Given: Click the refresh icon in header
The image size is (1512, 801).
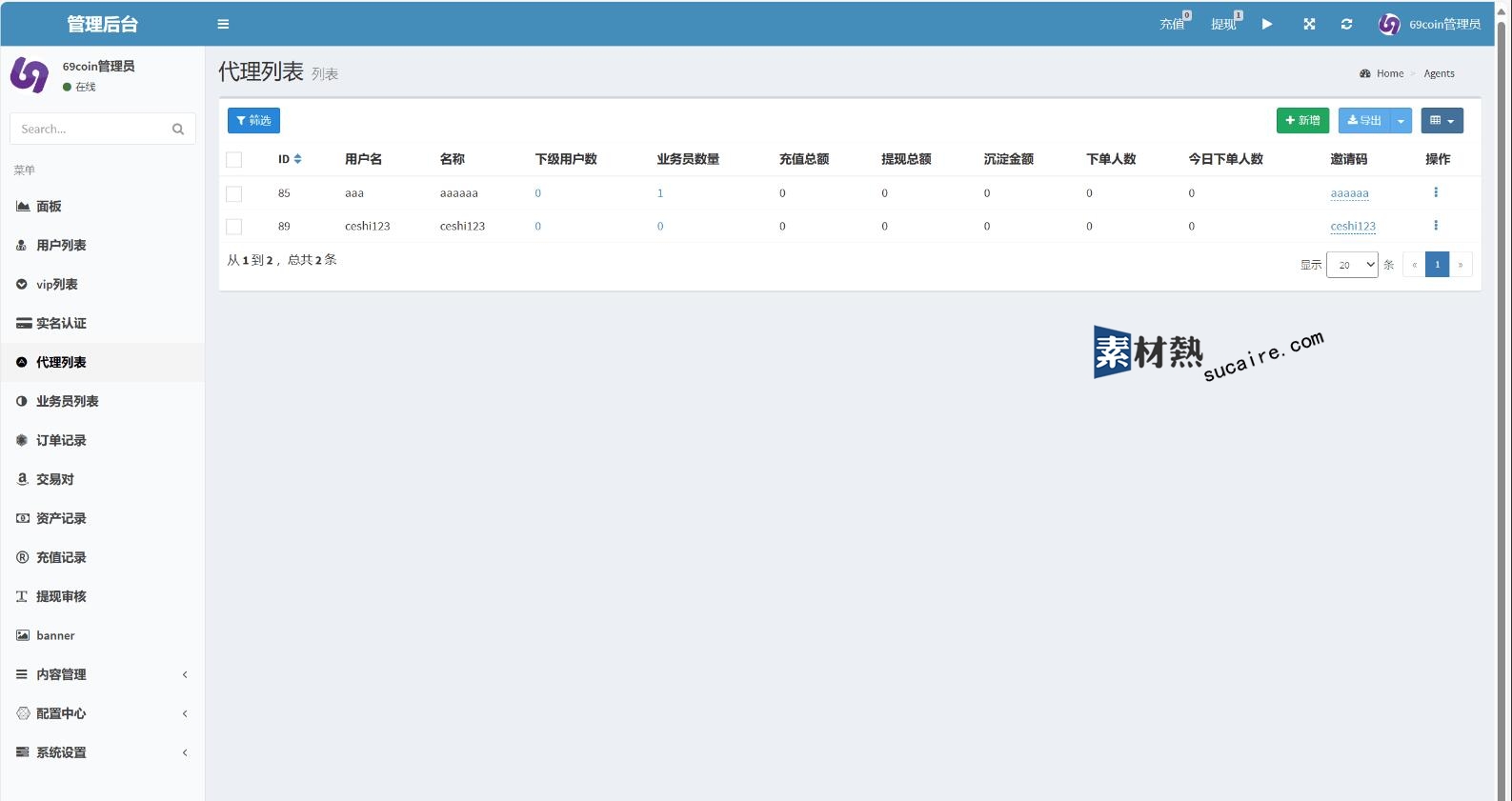Looking at the screenshot, I should [1346, 25].
